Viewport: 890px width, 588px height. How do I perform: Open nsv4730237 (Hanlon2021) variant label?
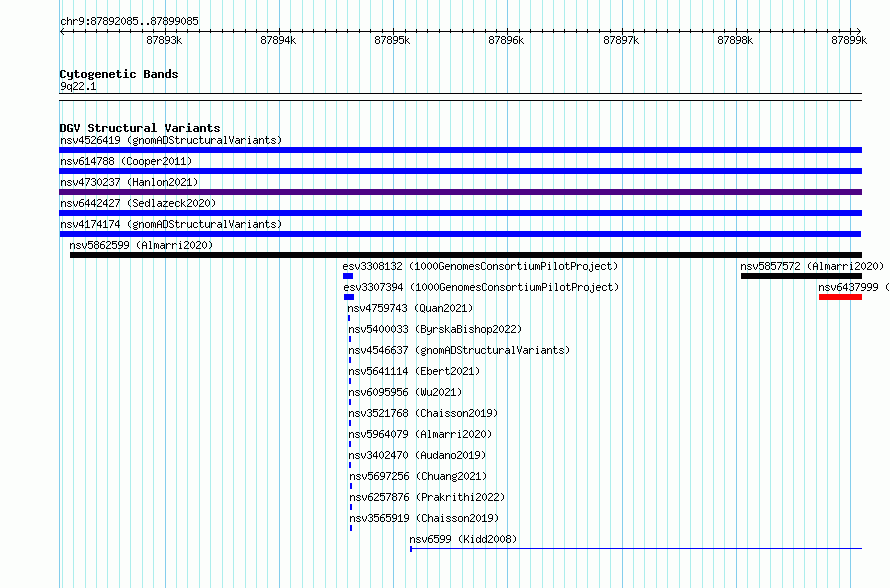pos(129,182)
